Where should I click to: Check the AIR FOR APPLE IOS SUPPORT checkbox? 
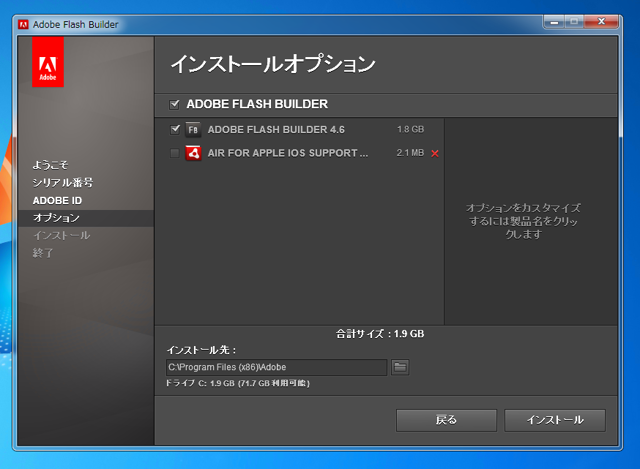pos(175,153)
